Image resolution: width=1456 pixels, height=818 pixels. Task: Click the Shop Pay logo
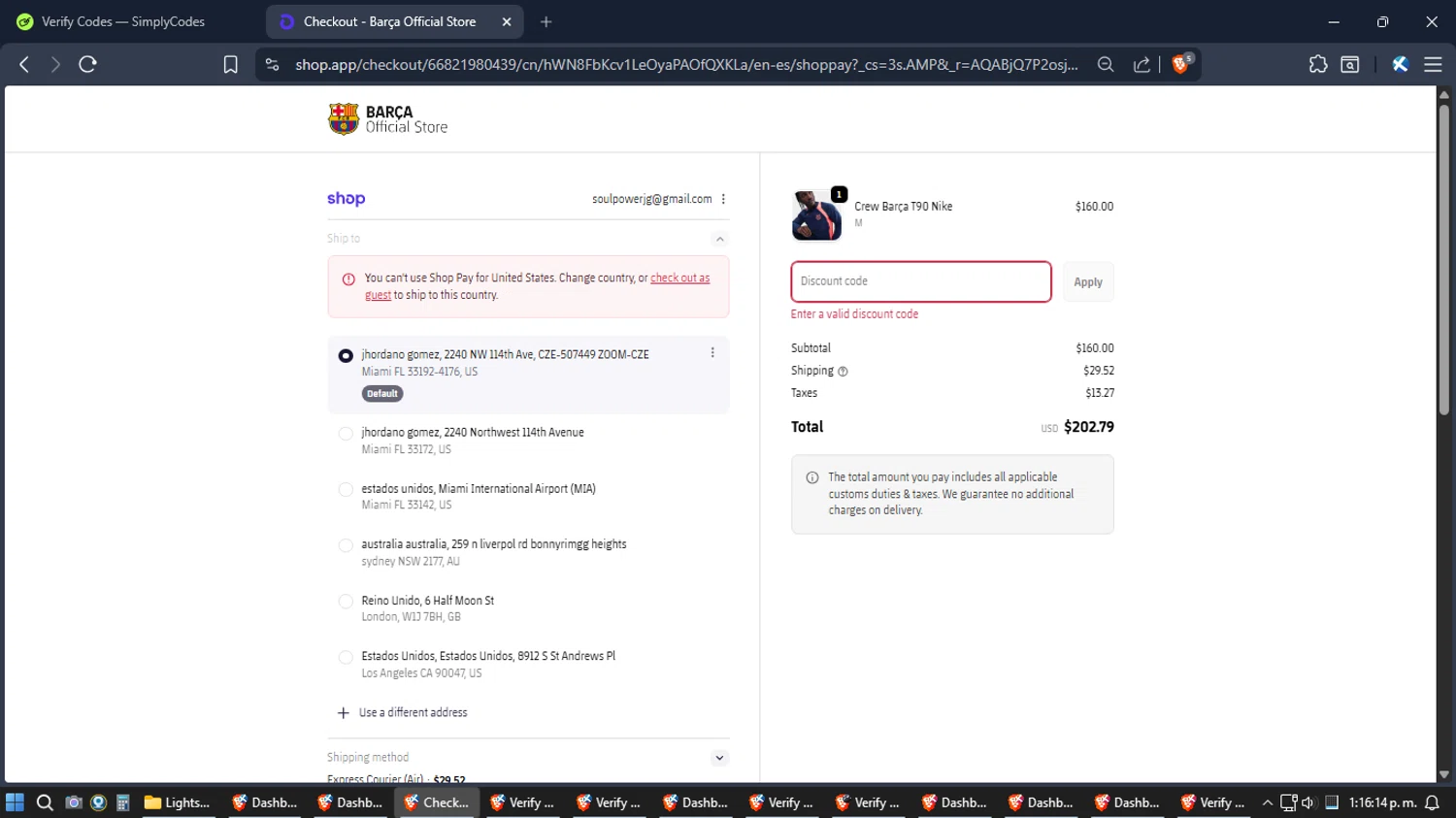[347, 199]
